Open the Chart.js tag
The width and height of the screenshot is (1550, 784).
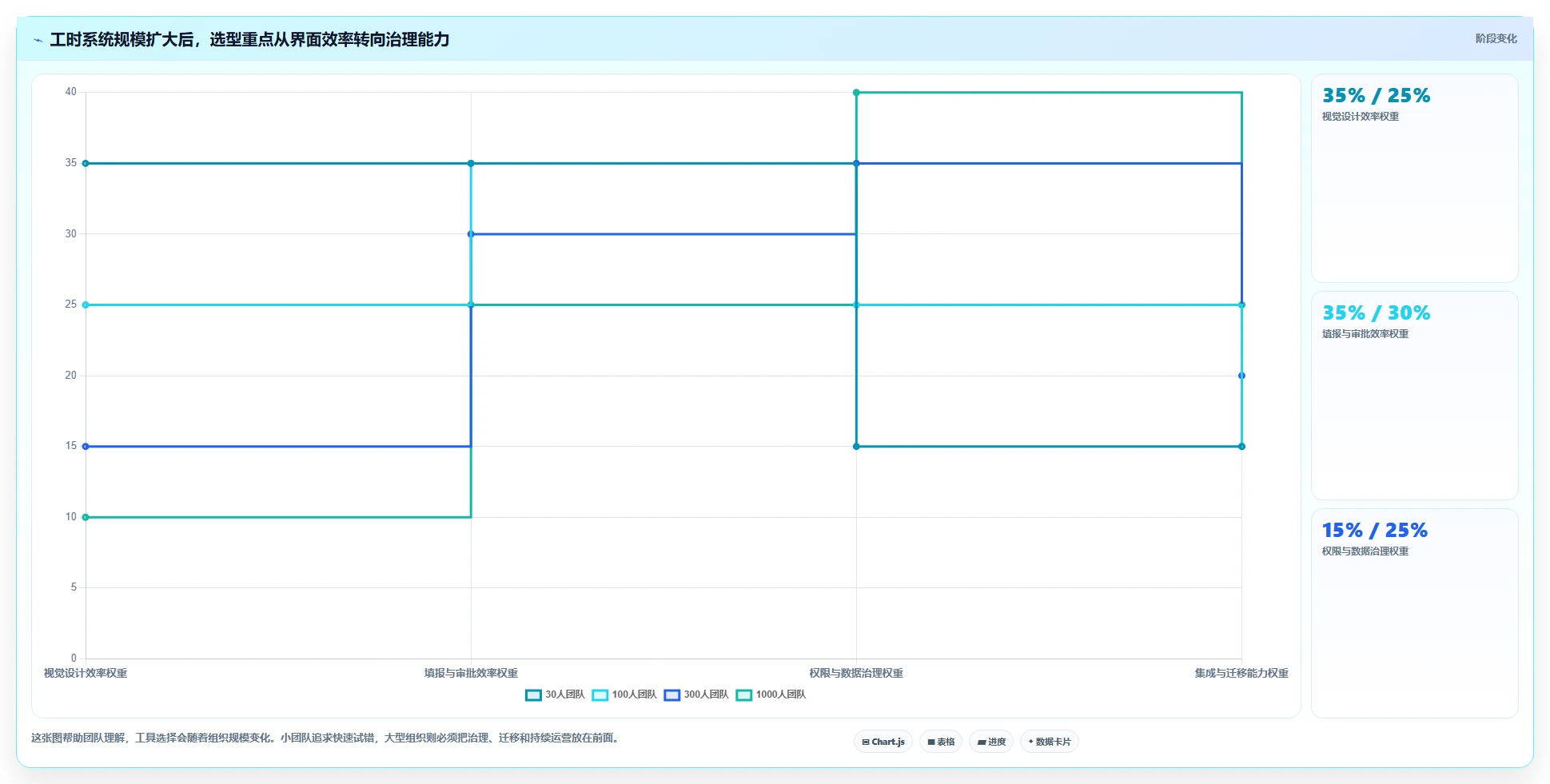click(x=883, y=742)
